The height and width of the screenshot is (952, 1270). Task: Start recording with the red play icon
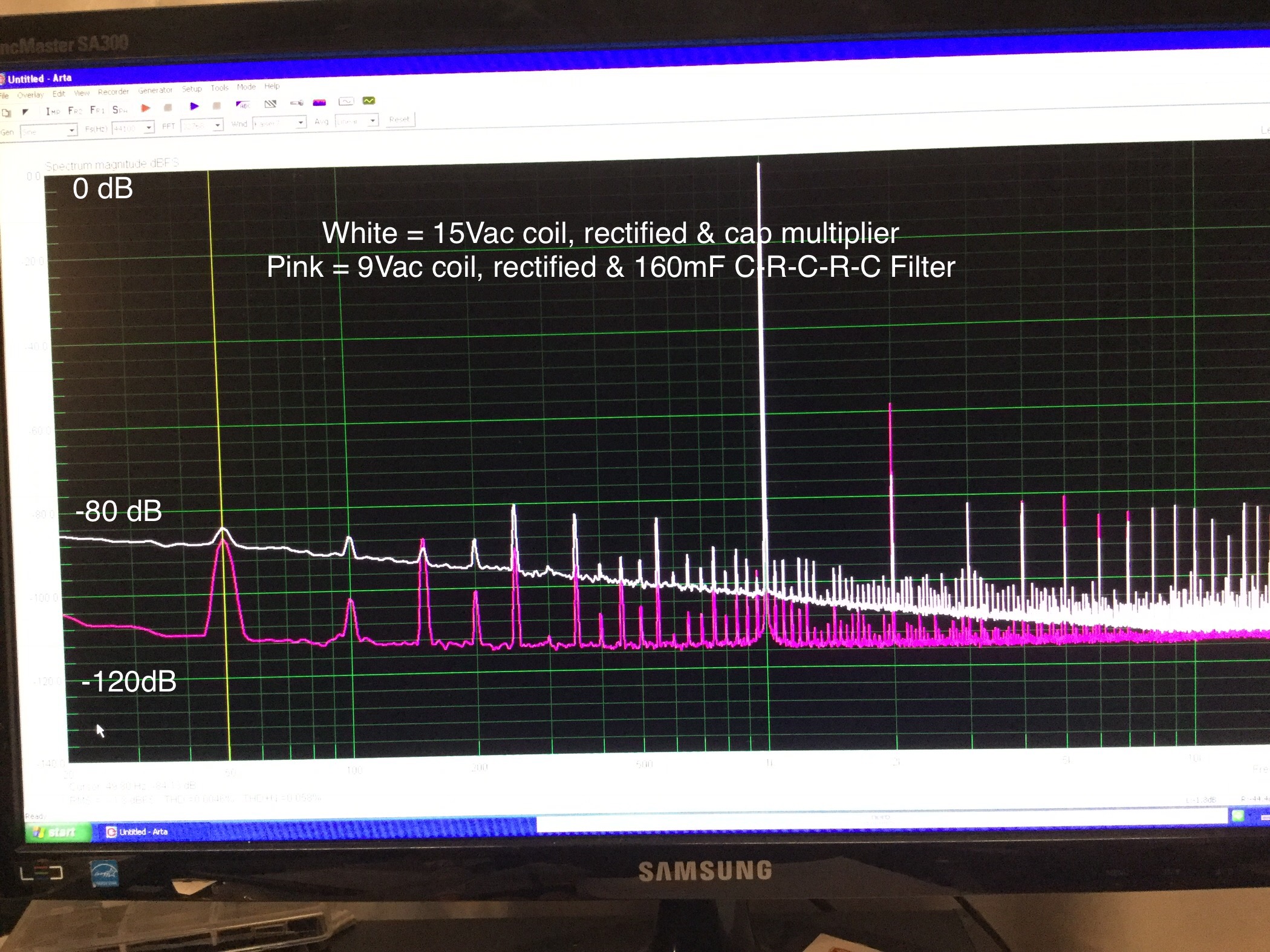tap(146, 108)
